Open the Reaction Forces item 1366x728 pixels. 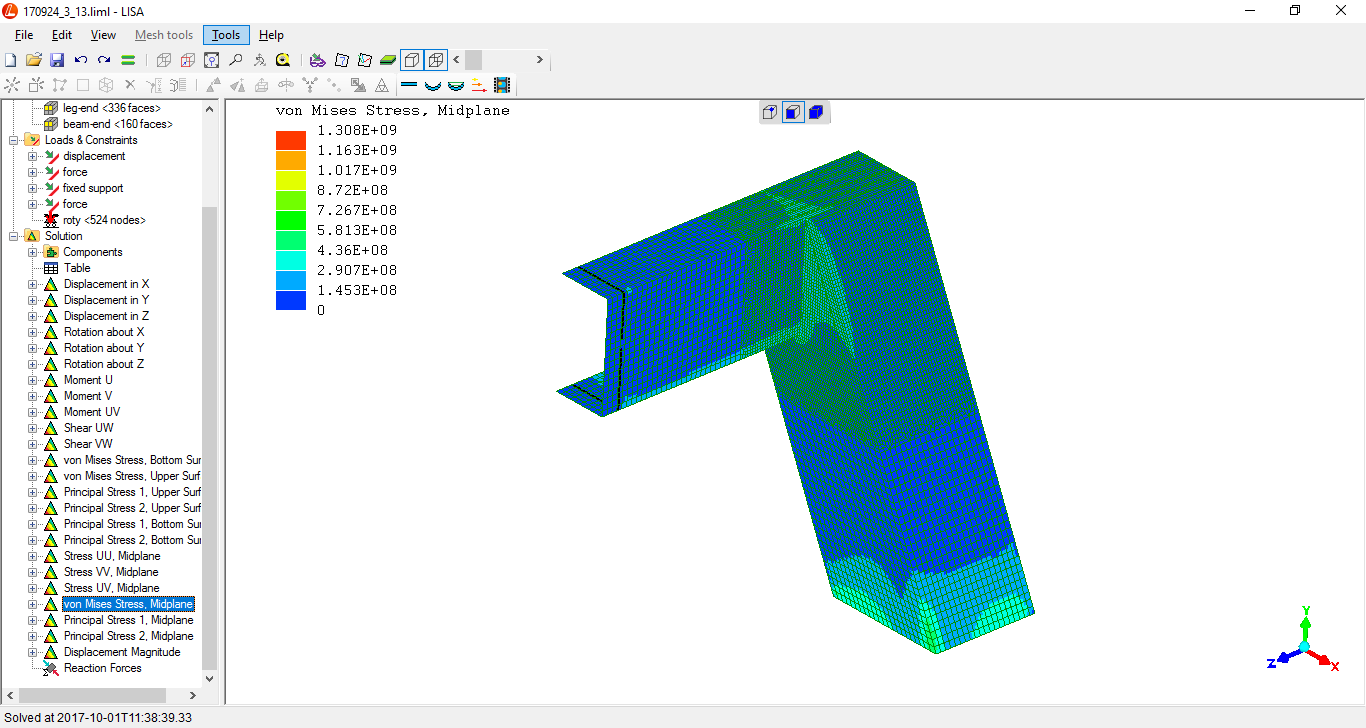(x=102, y=668)
